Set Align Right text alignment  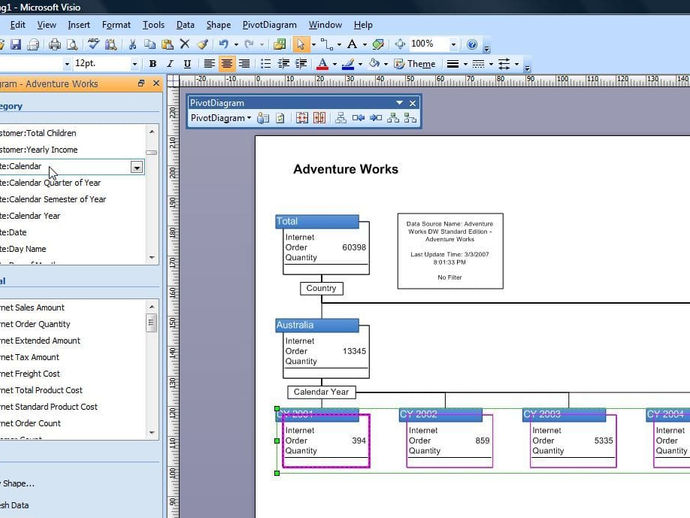pos(244,64)
